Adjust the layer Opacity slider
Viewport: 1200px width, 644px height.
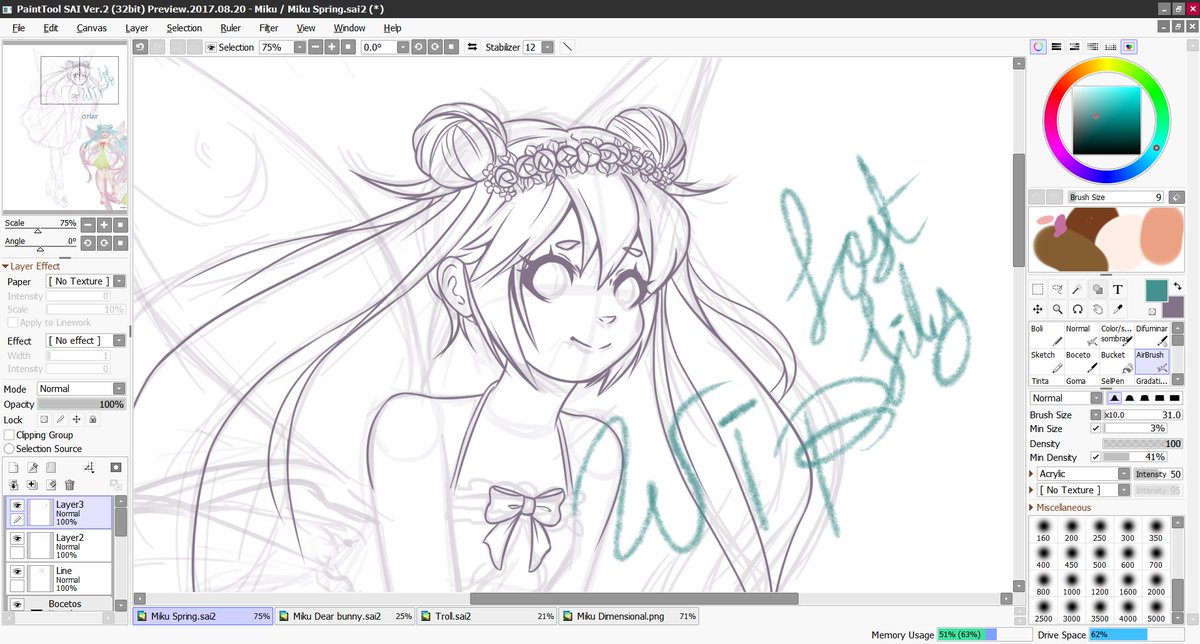pyautogui.click(x=80, y=404)
